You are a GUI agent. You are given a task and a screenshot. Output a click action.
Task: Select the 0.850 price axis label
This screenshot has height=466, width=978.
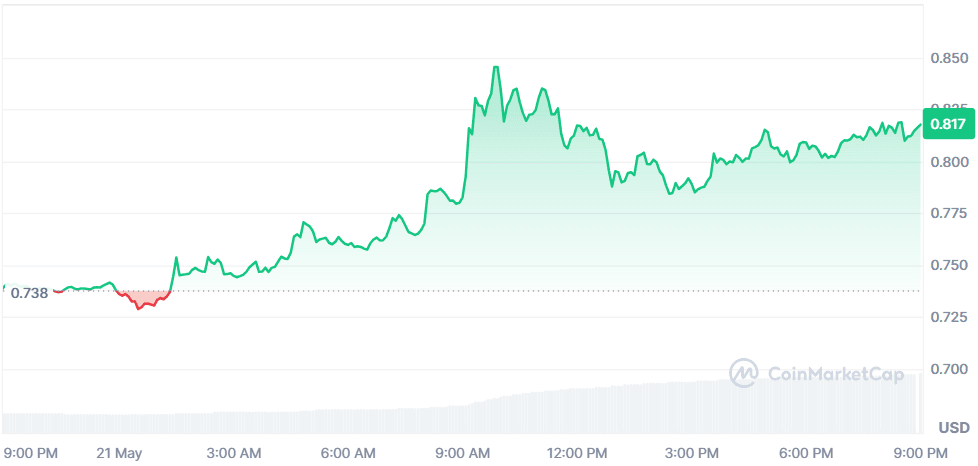(947, 58)
